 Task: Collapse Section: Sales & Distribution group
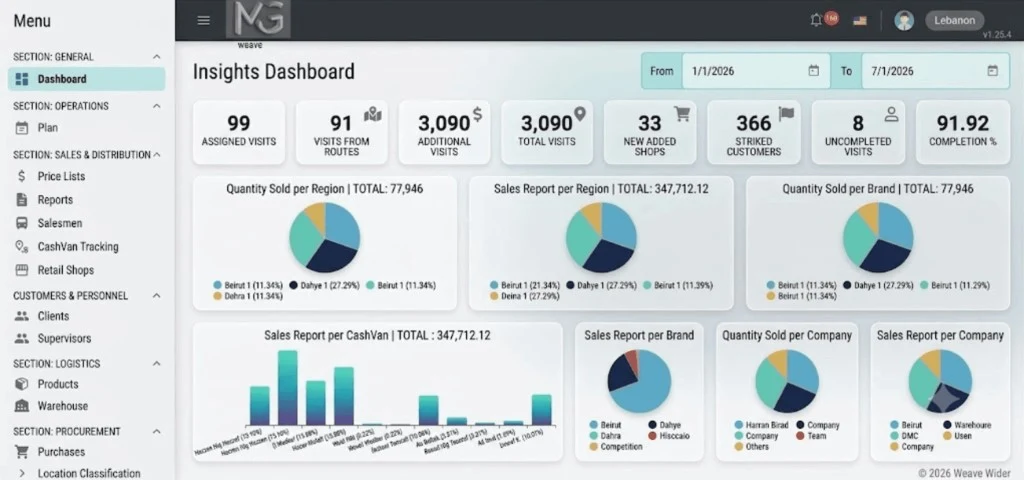pos(157,155)
